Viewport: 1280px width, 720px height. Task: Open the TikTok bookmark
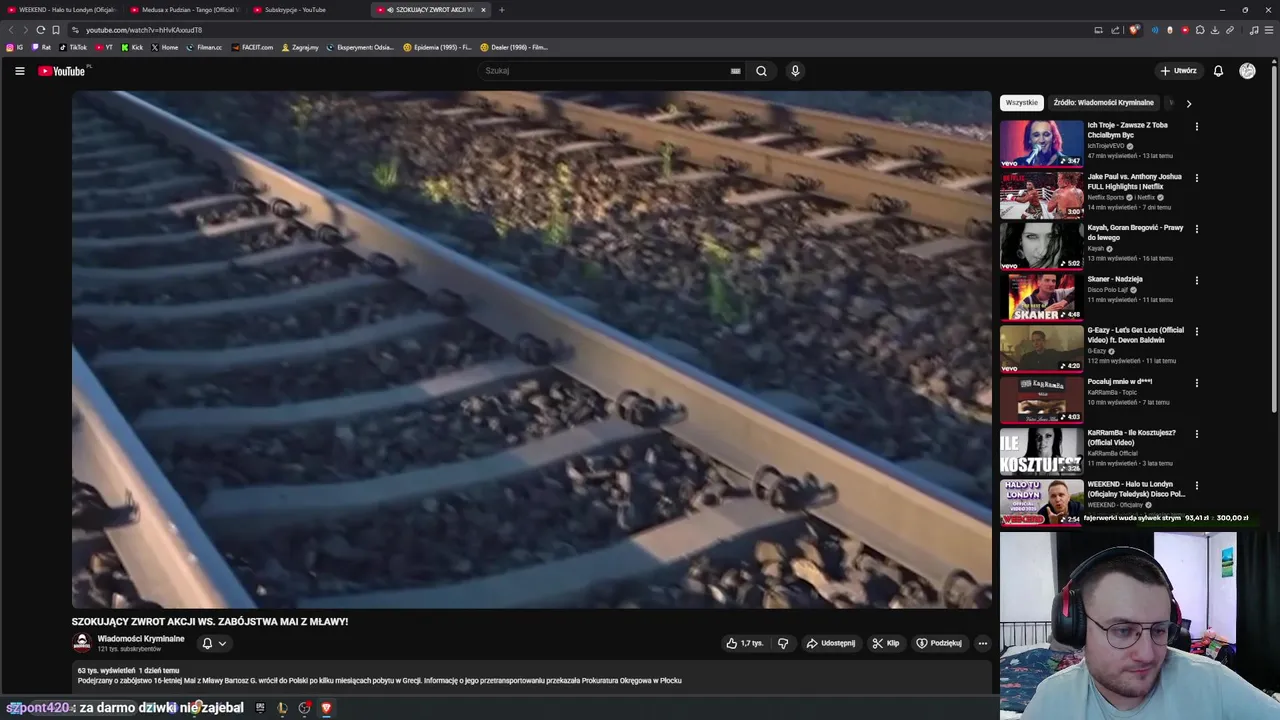click(73, 47)
